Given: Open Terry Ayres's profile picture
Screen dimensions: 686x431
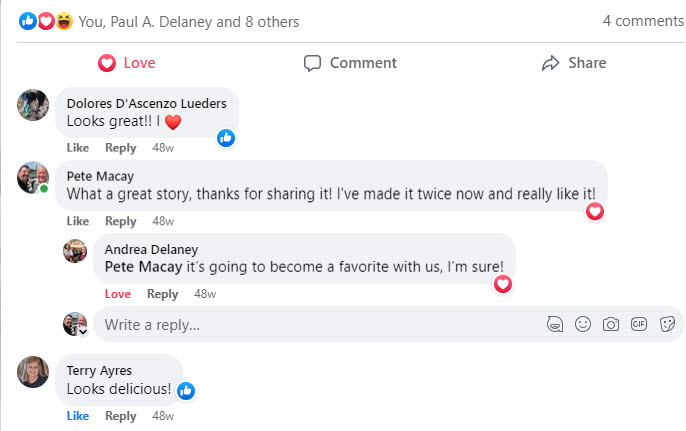Looking at the screenshot, I should pos(33,372).
